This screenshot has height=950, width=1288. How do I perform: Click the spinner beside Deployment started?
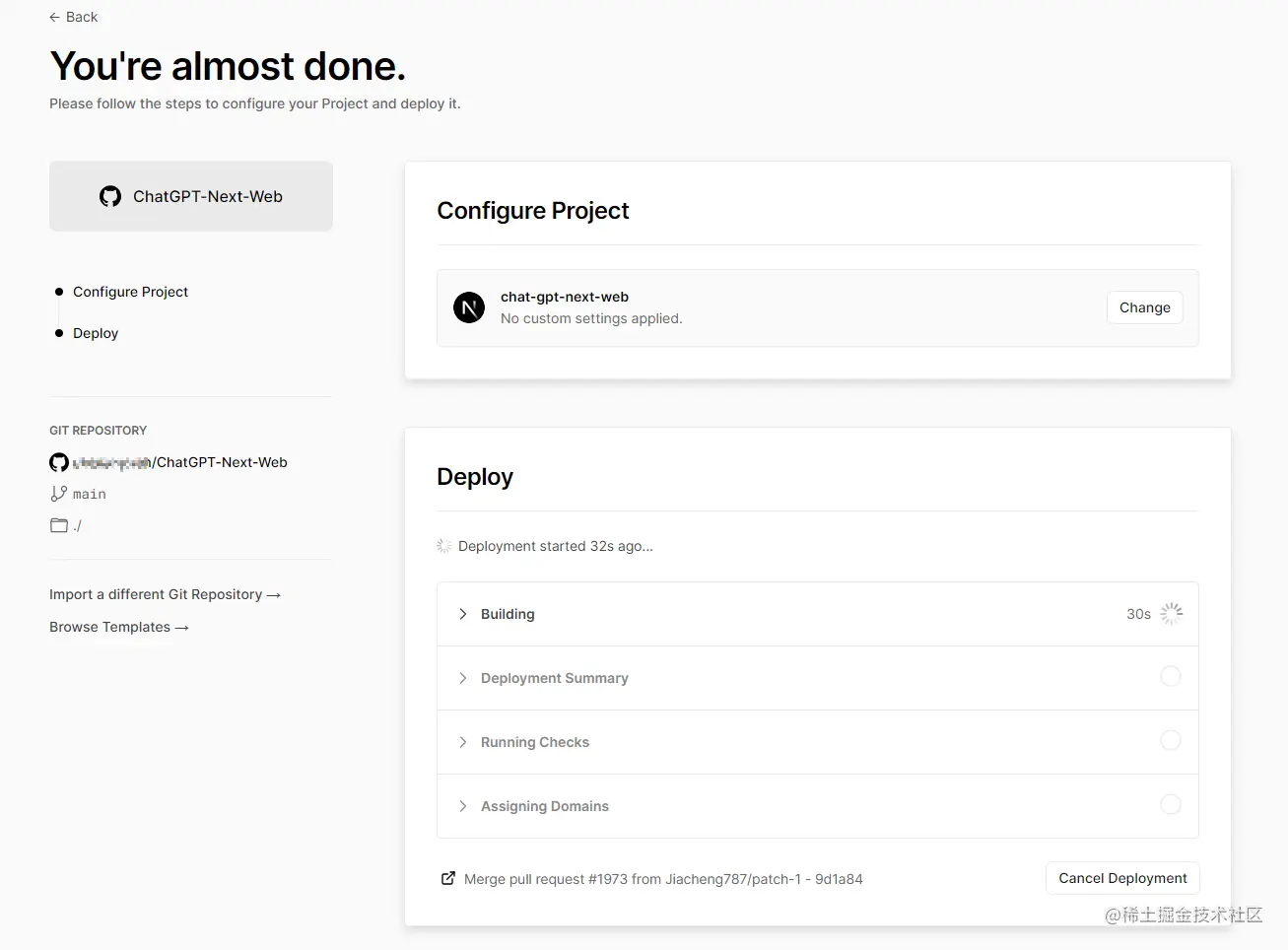[444, 546]
